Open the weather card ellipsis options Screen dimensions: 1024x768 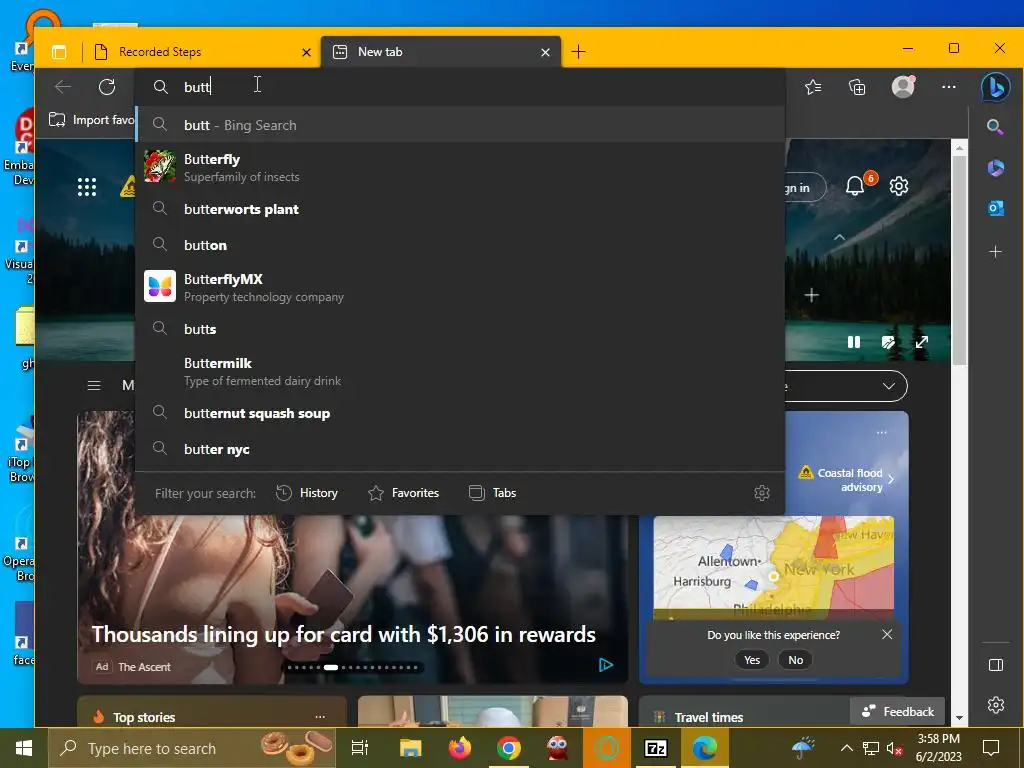(x=882, y=432)
